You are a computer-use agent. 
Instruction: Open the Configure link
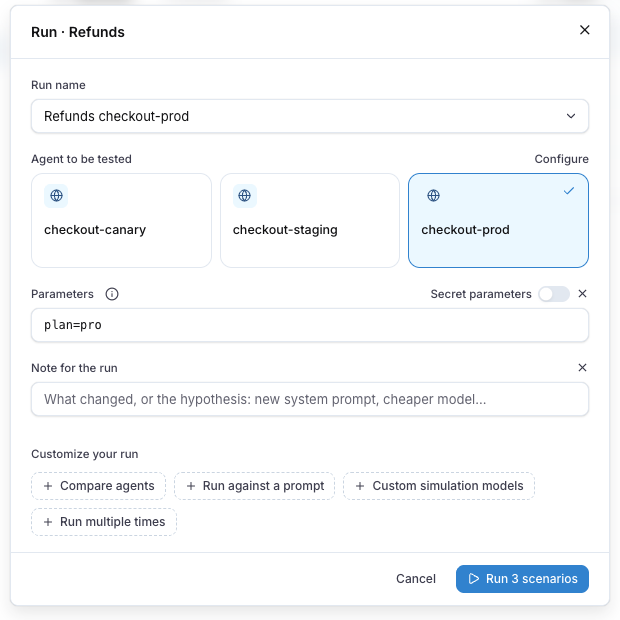click(561, 159)
